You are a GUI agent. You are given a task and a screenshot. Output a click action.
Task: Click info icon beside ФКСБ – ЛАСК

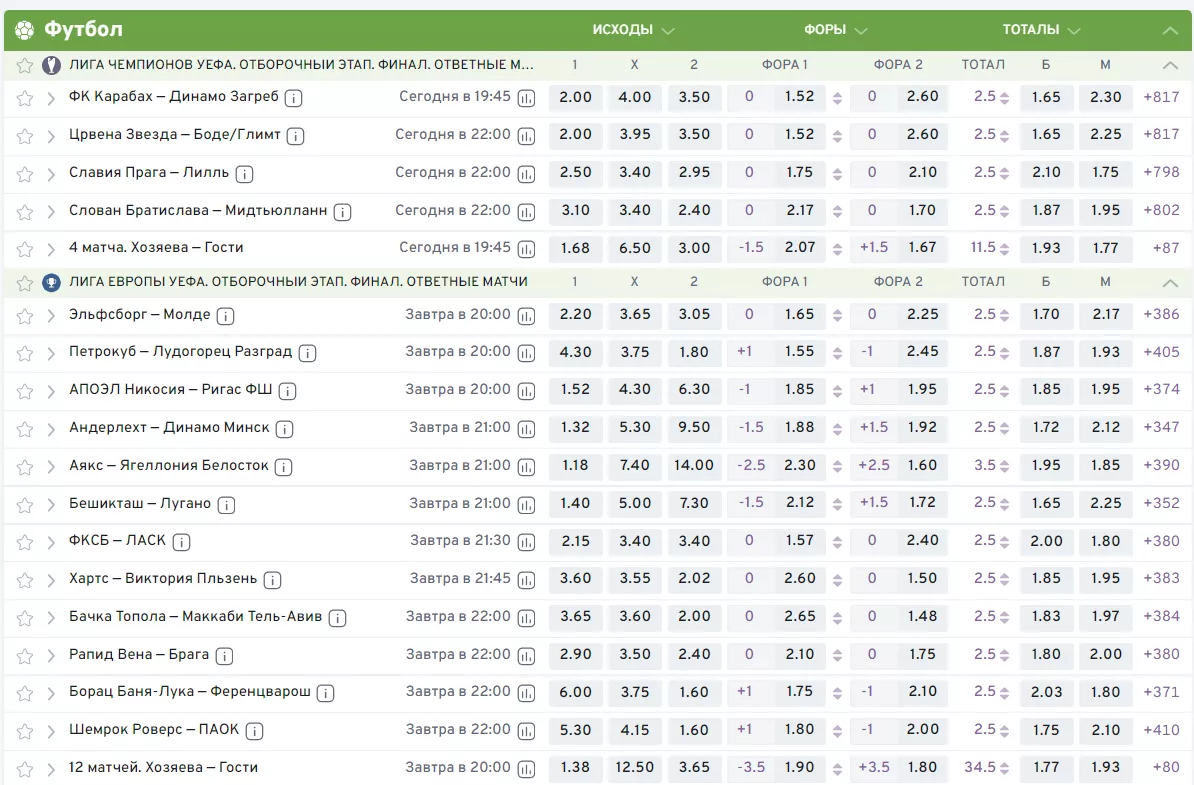pyautogui.click(x=181, y=542)
